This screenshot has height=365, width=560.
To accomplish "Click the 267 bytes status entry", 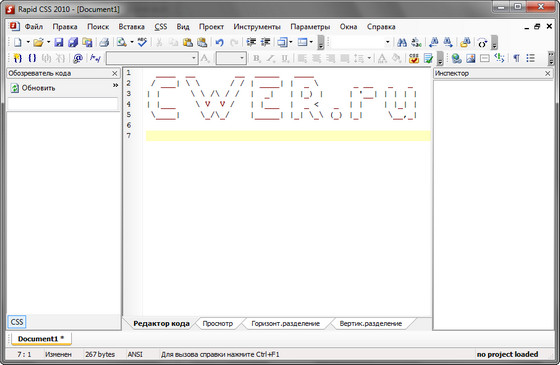I will point(100,354).
